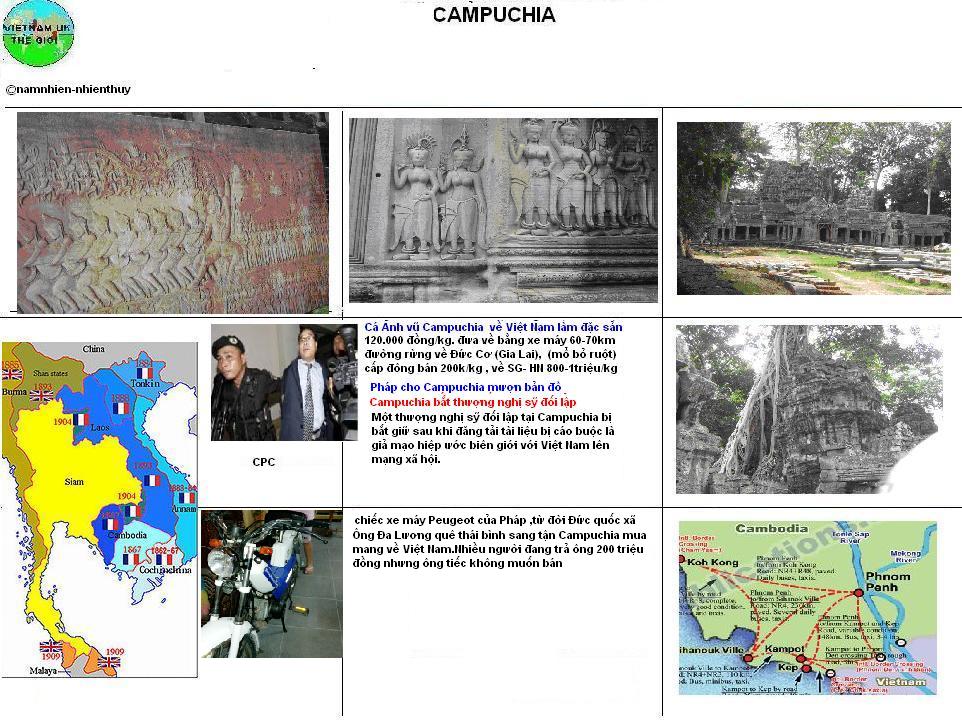The width and height of the screenshot is (962, 720).
Task: Open the Apsara dancers stone carving photo
Action: pyautogui.click(x=503, y=210)
